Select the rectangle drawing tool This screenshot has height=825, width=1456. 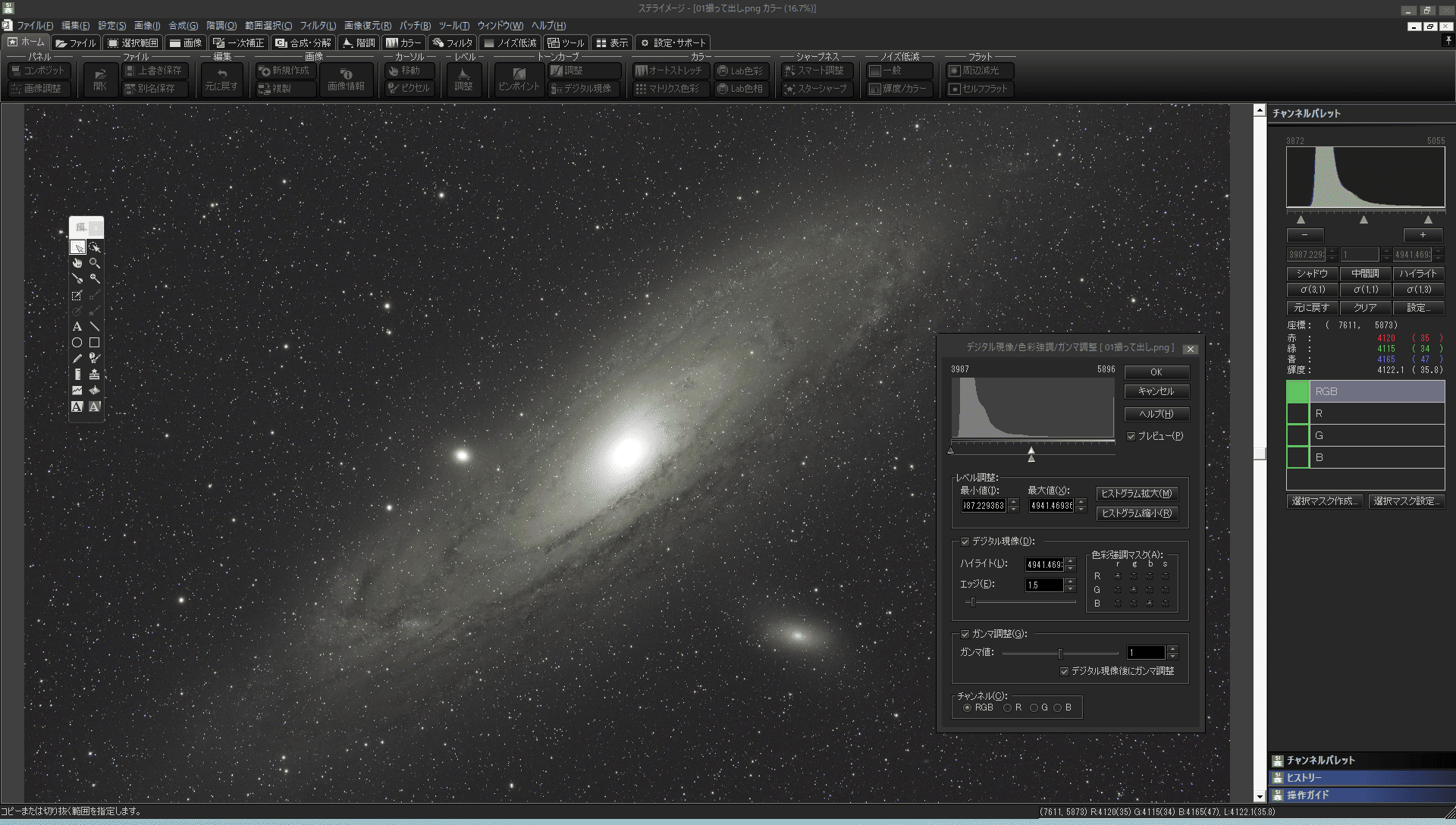point(95,343)
